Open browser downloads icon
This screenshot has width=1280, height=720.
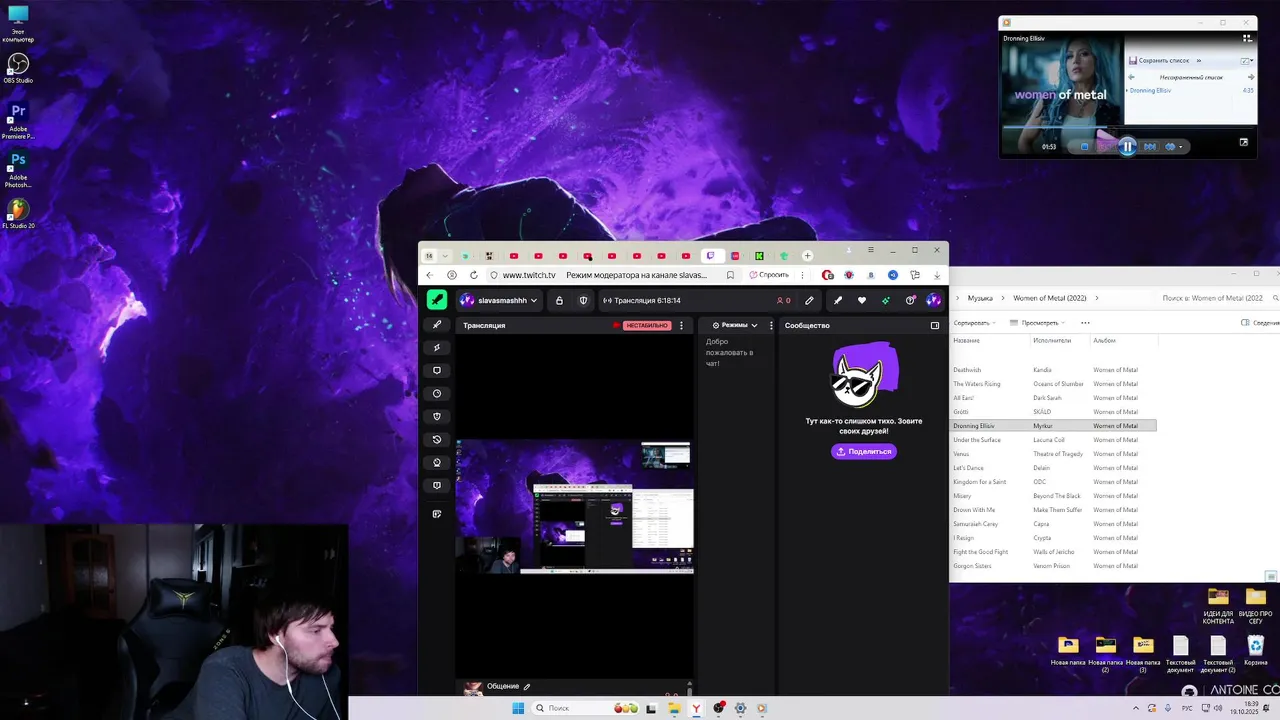coord(937,275)
